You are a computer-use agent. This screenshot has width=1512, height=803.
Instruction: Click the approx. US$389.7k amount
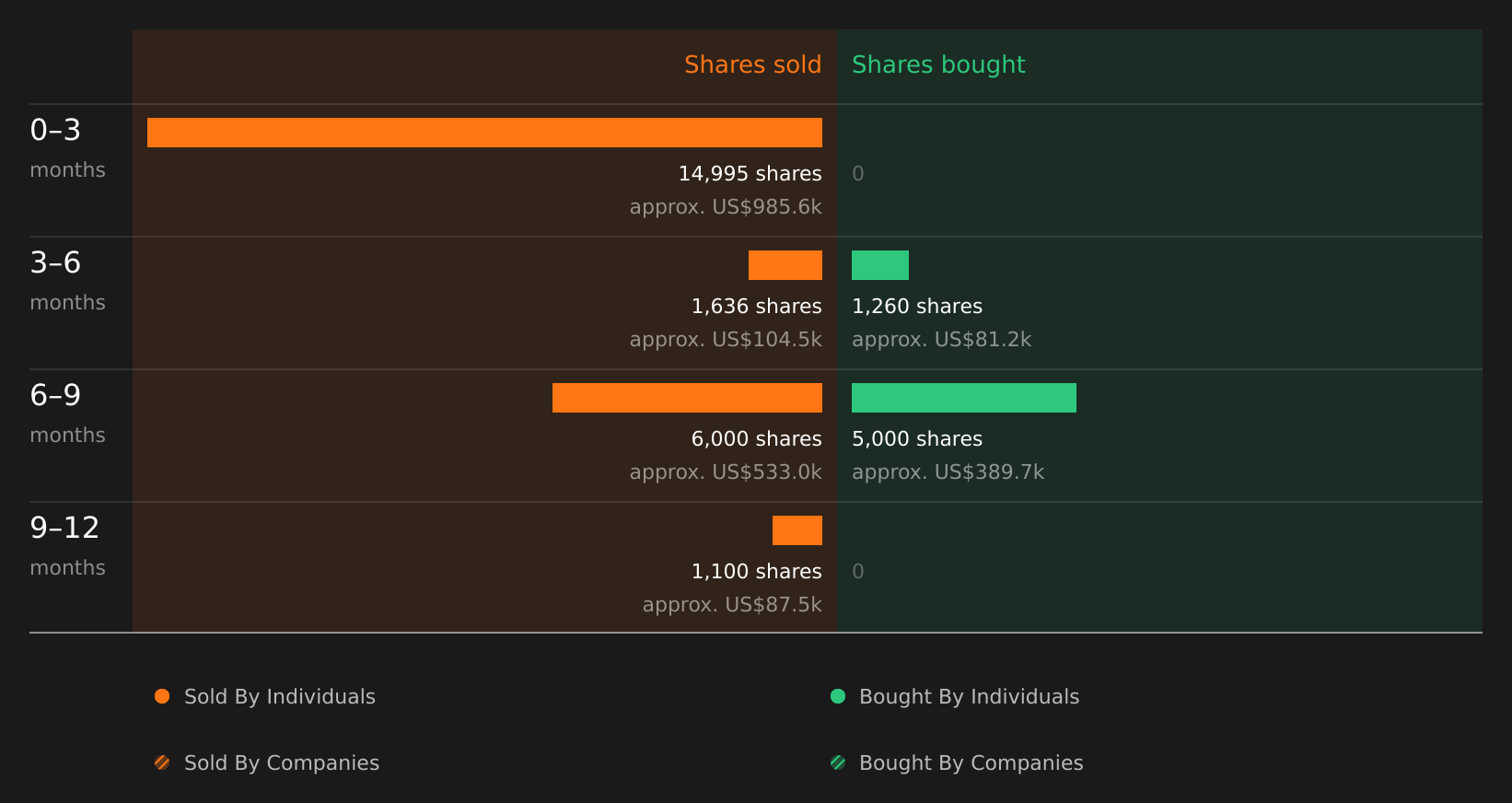[x=948, y=472]
